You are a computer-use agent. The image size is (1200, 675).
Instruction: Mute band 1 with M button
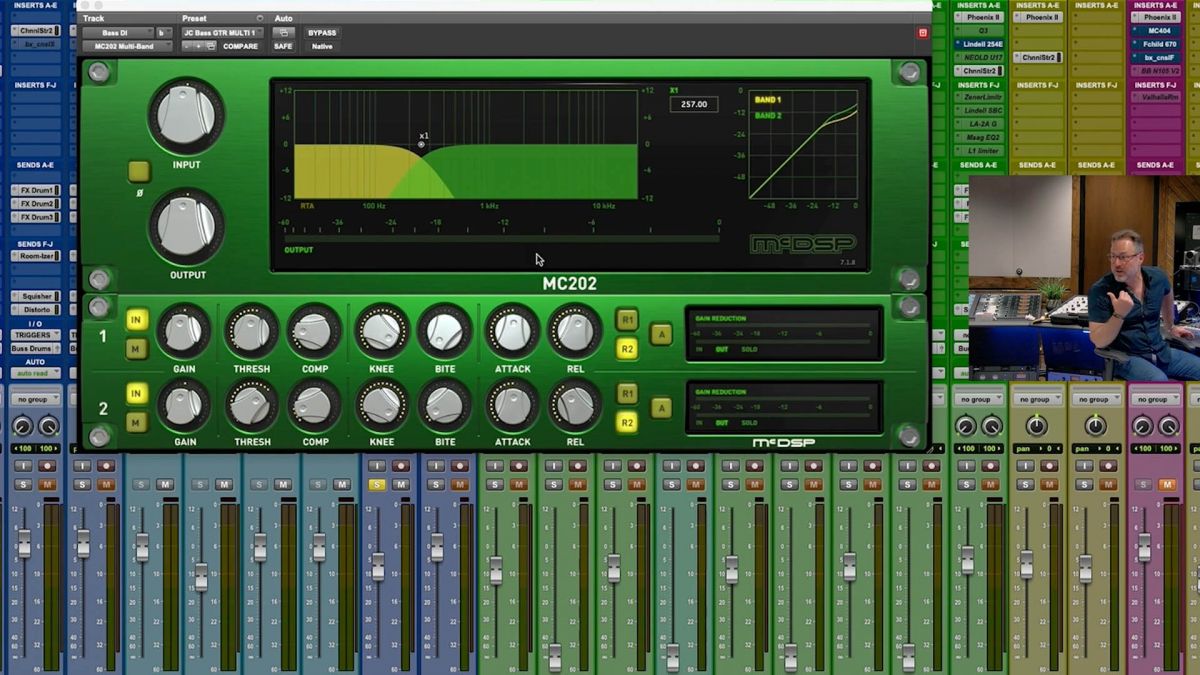tap(136, 349)
